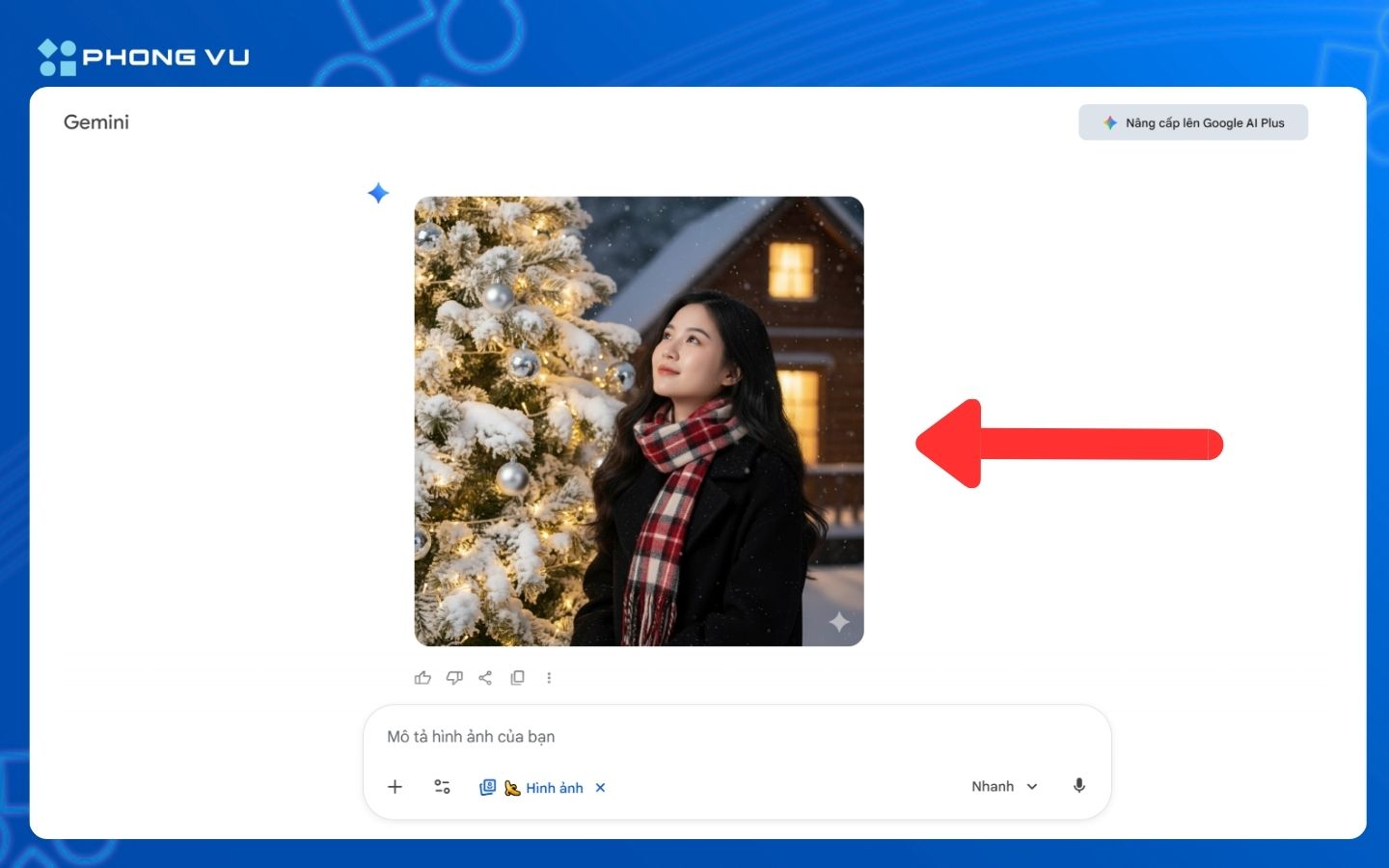The image size is (1389, 868).
Task: Click the blue Gemini sparkle icon beside the image
Action: (x=378, y=193)
